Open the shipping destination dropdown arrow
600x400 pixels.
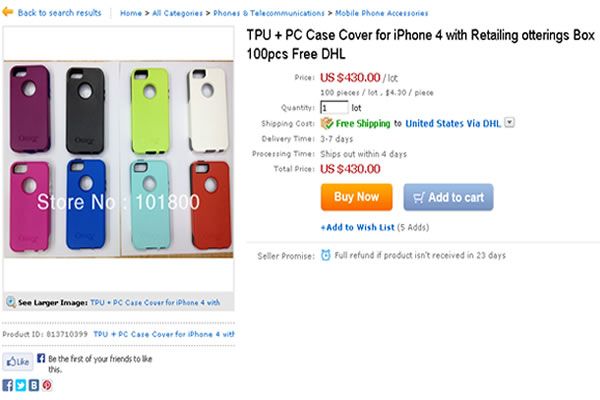[x=510, y=122]
